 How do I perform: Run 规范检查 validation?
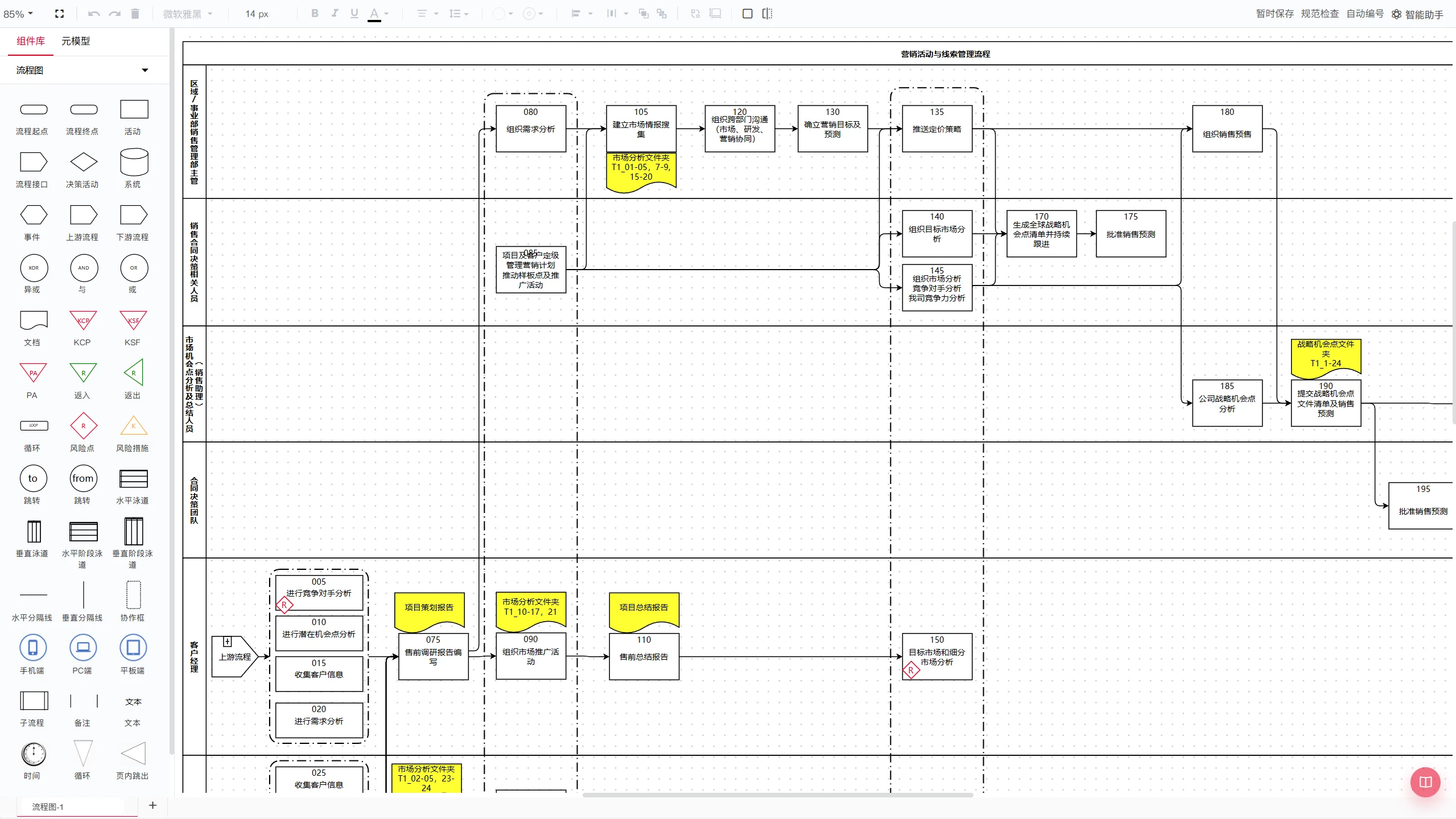[x=1319, y=14]
